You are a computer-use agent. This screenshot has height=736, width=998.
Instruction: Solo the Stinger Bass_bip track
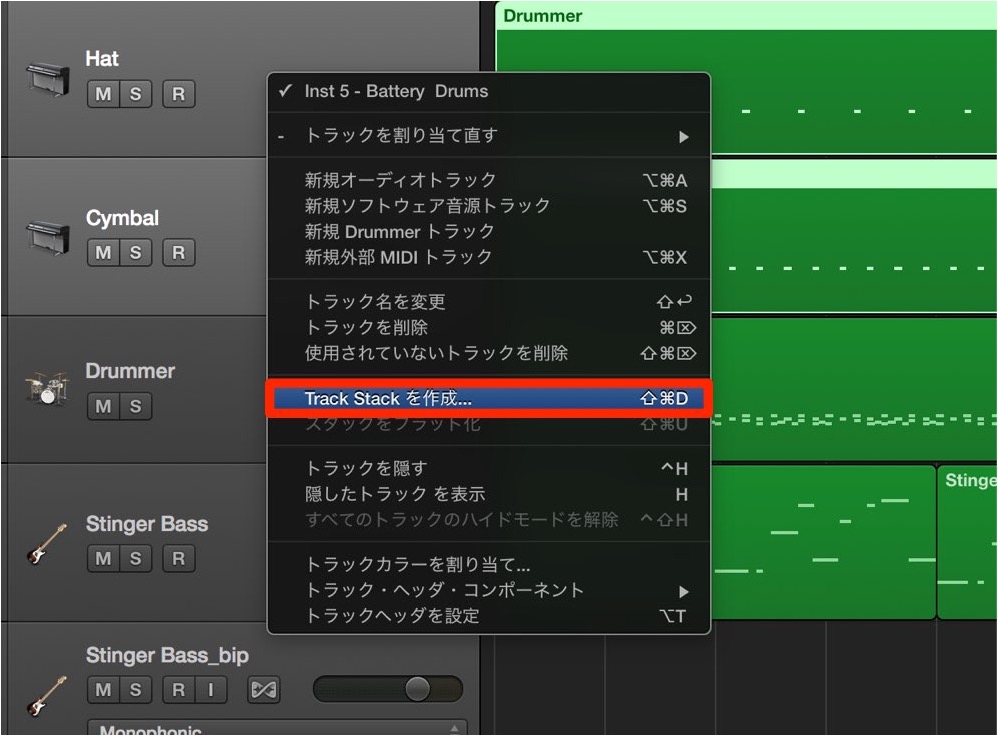click(136, 690)
